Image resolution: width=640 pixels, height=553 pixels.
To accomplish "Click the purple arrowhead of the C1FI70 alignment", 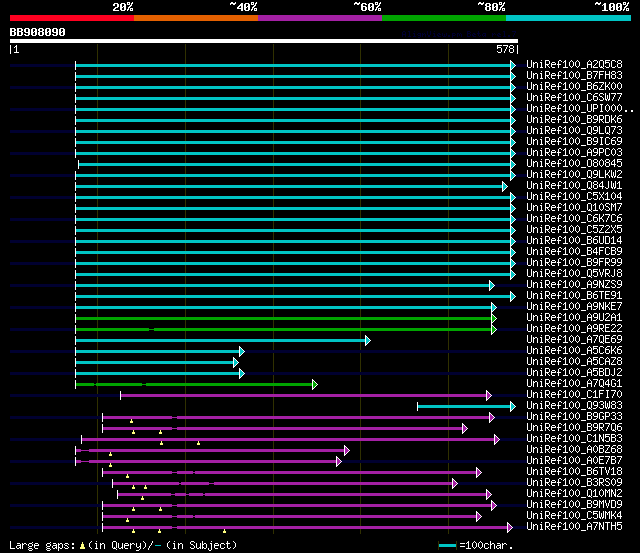I will pyautogui.click(x=489, y=395).
